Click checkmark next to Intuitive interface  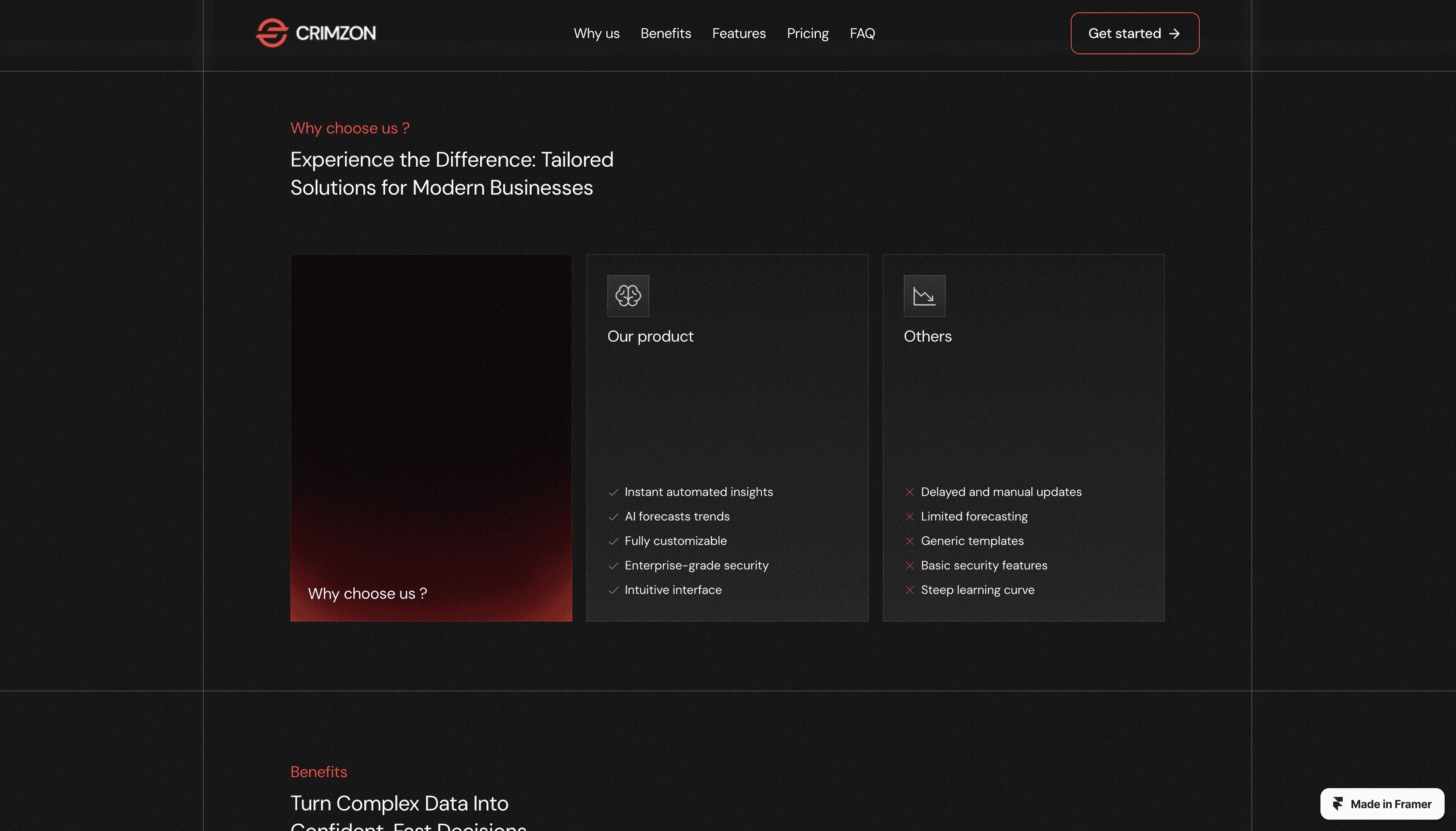click(613, 590)
